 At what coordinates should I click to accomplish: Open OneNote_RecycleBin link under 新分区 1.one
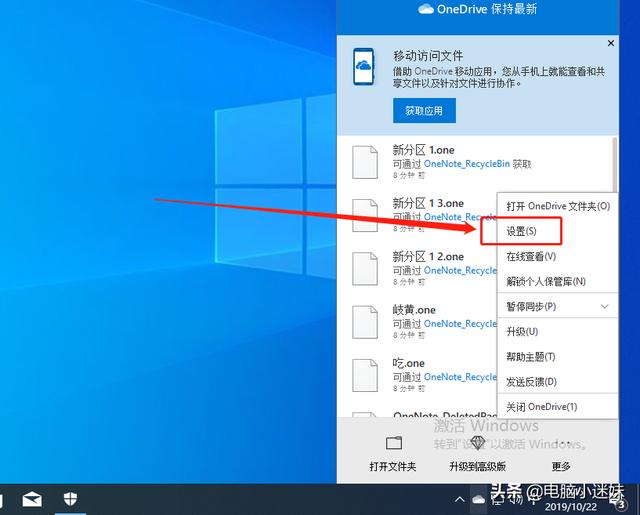click(467, 164)
